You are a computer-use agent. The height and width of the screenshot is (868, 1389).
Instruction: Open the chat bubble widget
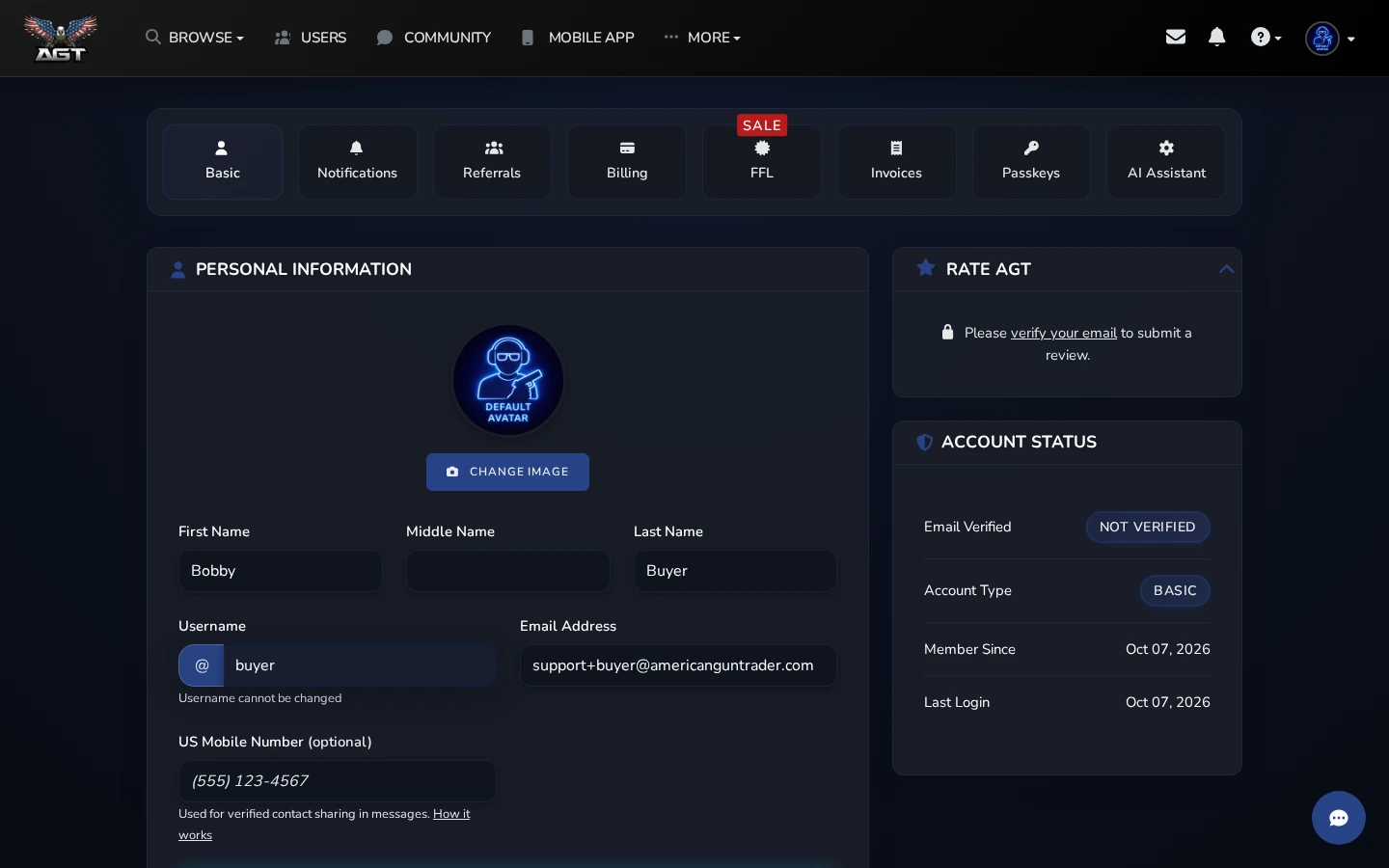(1339, 818)
